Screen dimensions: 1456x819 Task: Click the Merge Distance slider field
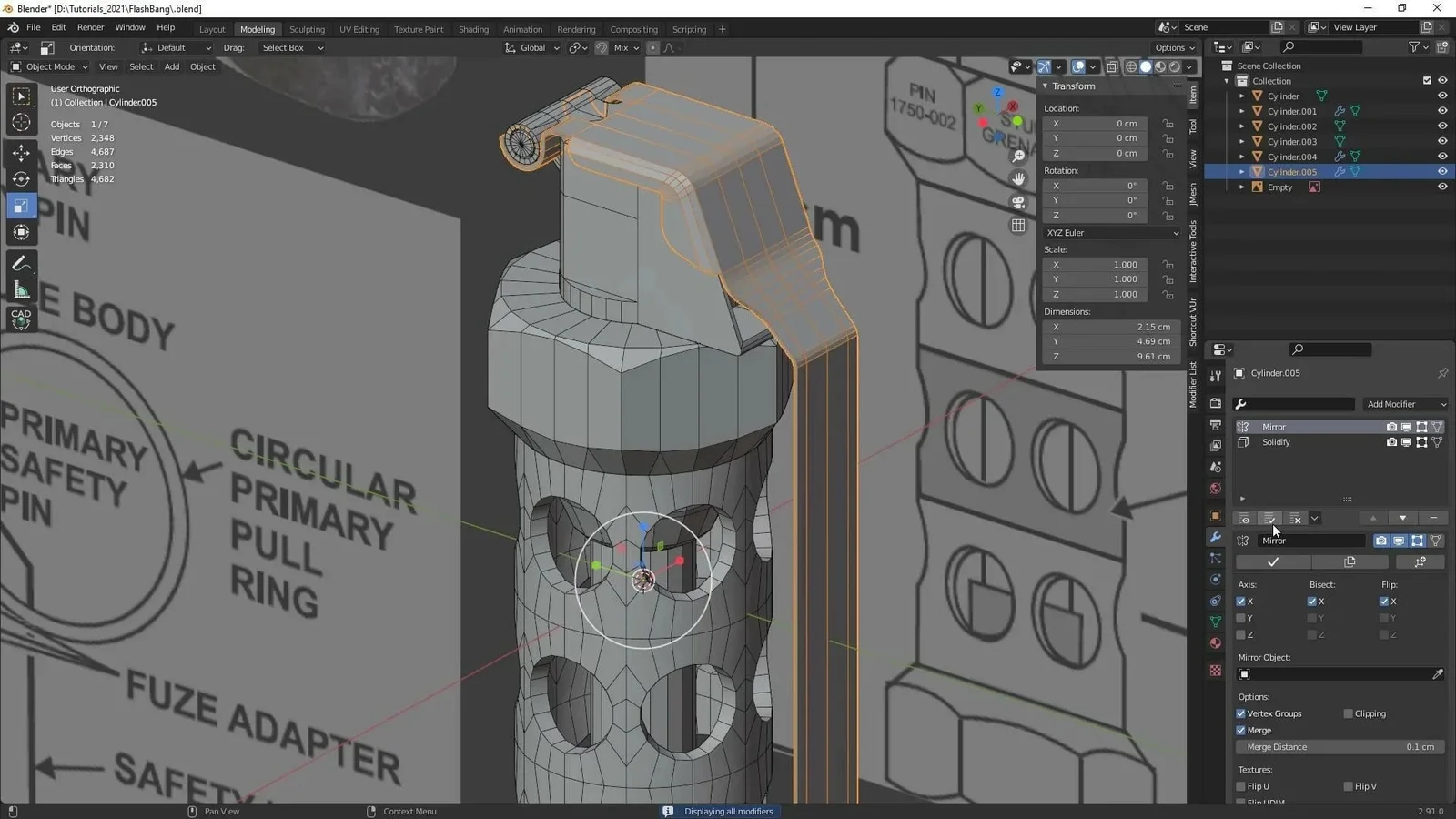(1339, 747)
